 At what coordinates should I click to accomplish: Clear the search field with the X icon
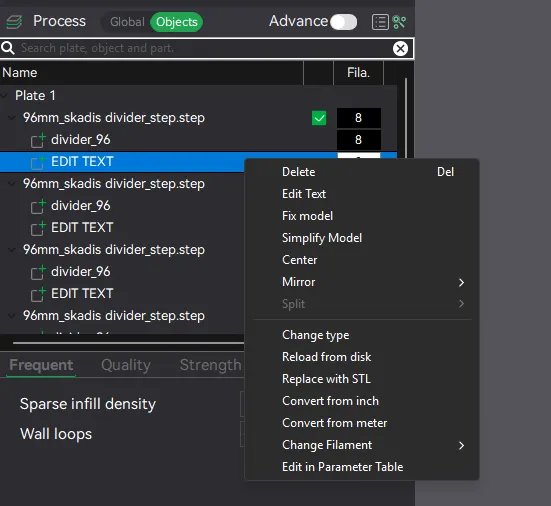pos(400,48)
